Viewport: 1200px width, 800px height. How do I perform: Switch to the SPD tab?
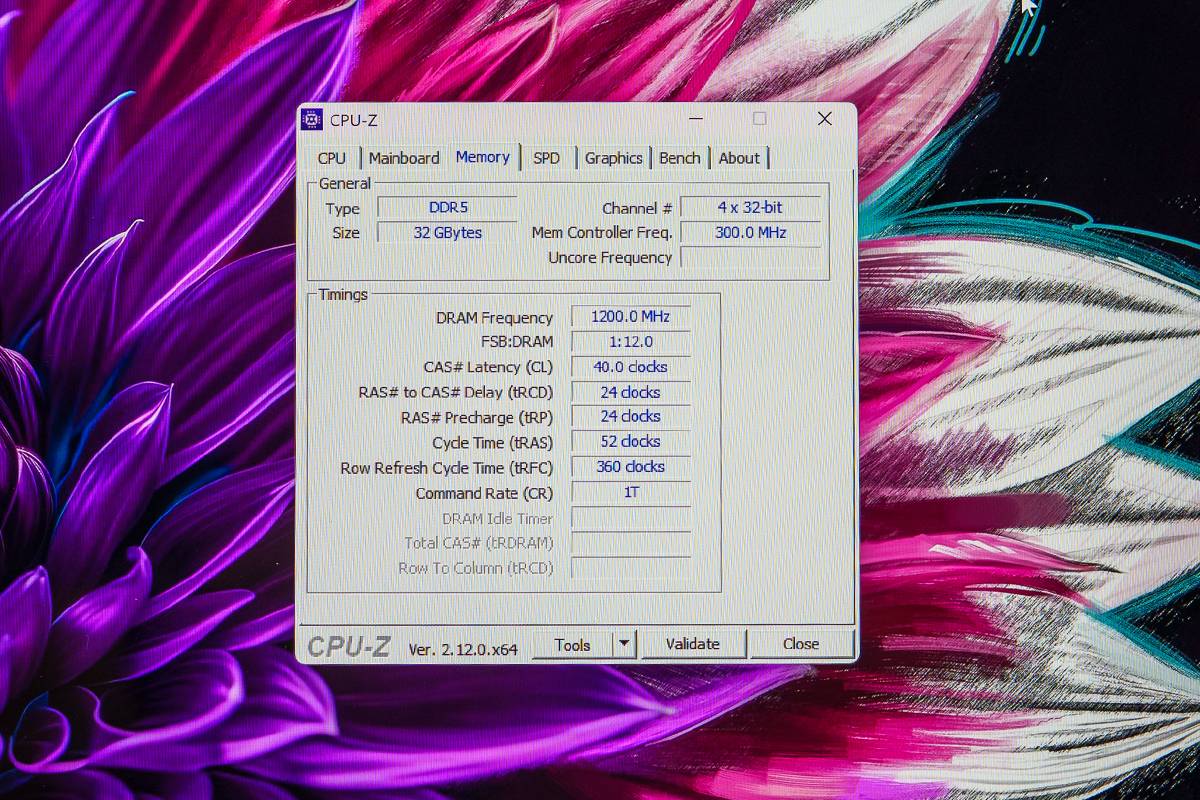(546, 158)
